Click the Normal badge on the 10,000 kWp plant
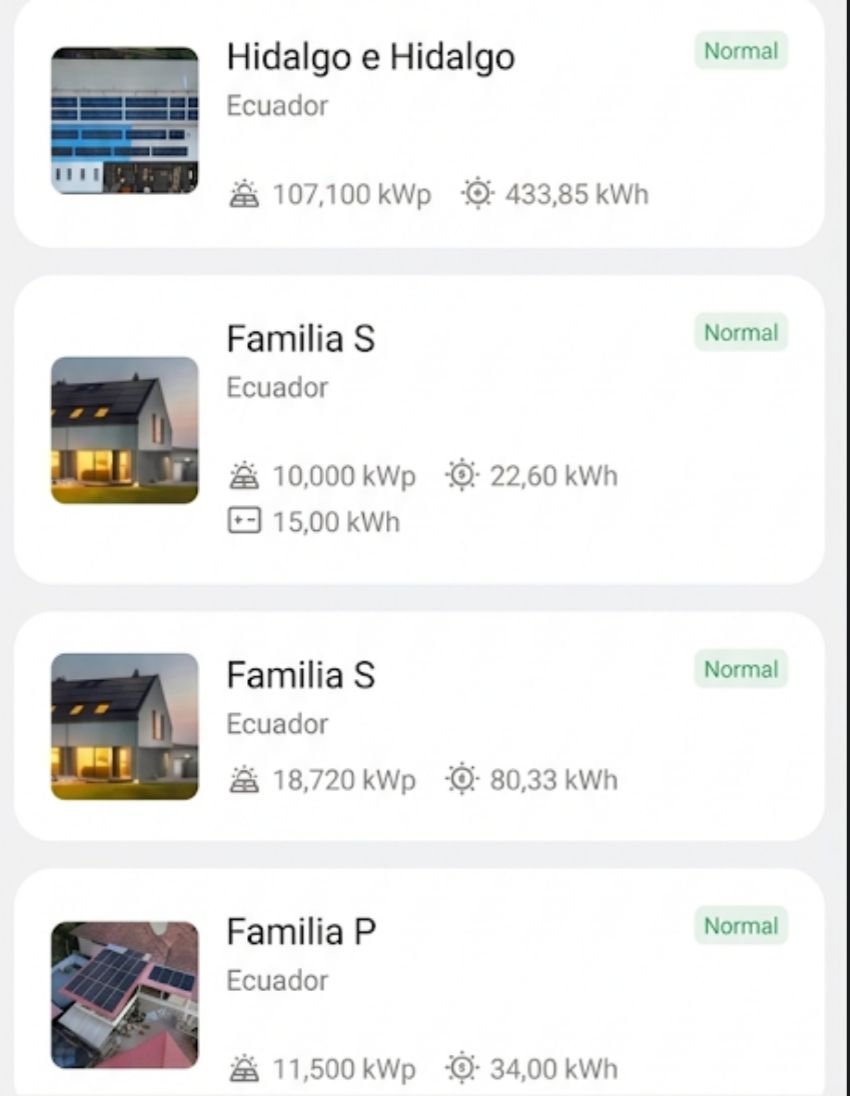850x1096 pixels. 740,333
